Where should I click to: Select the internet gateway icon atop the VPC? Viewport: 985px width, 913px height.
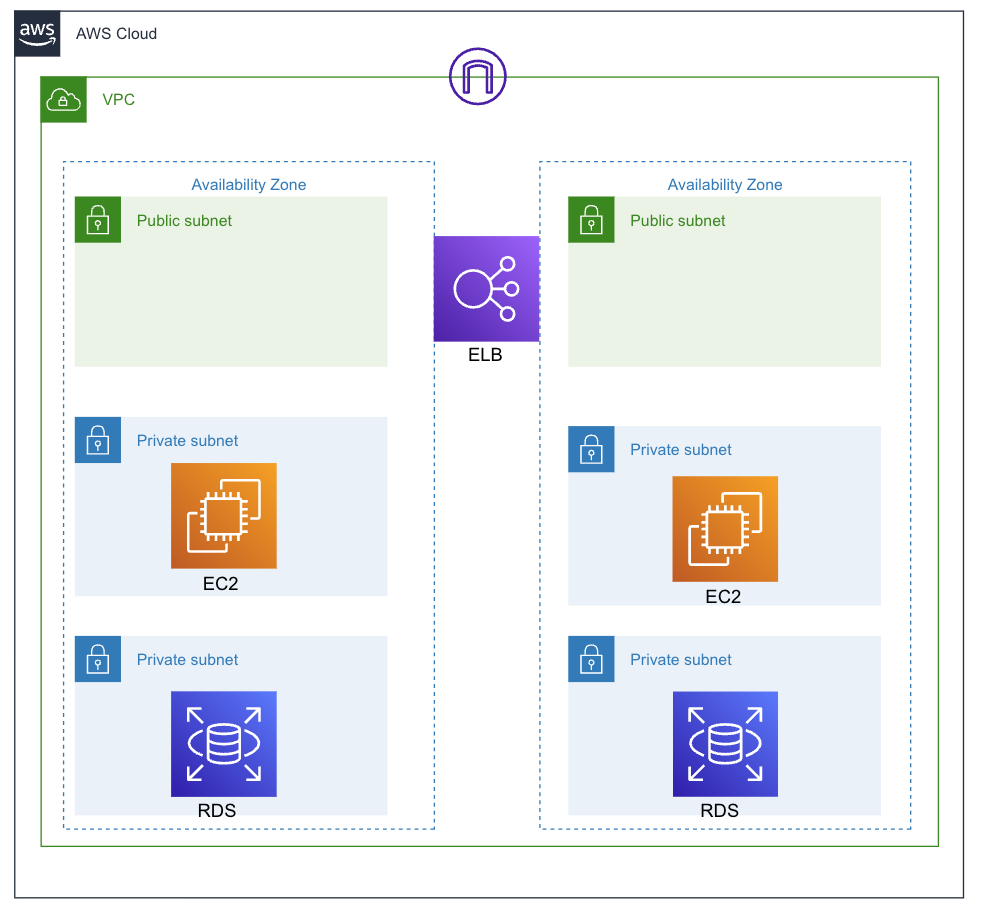pyautogui.click(x=478, y=77)
